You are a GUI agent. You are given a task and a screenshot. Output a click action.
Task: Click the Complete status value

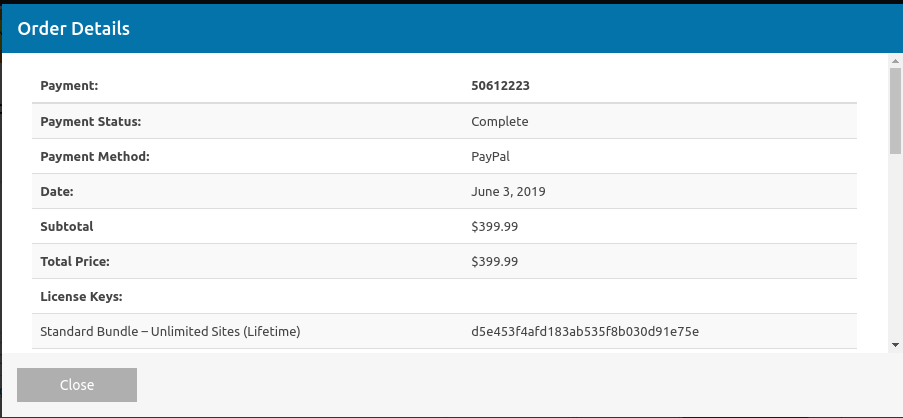point(499,121)
